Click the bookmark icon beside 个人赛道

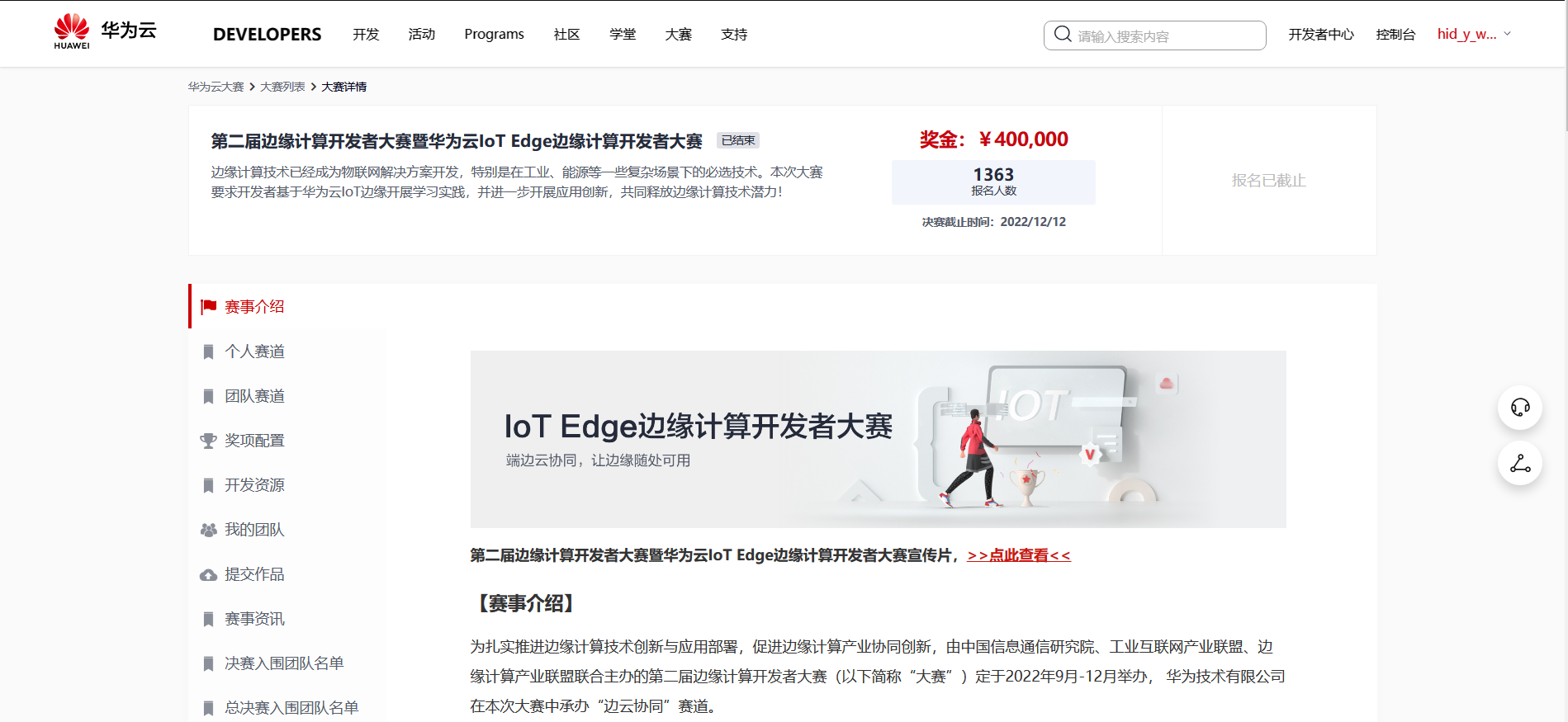(x=209, y=352)
